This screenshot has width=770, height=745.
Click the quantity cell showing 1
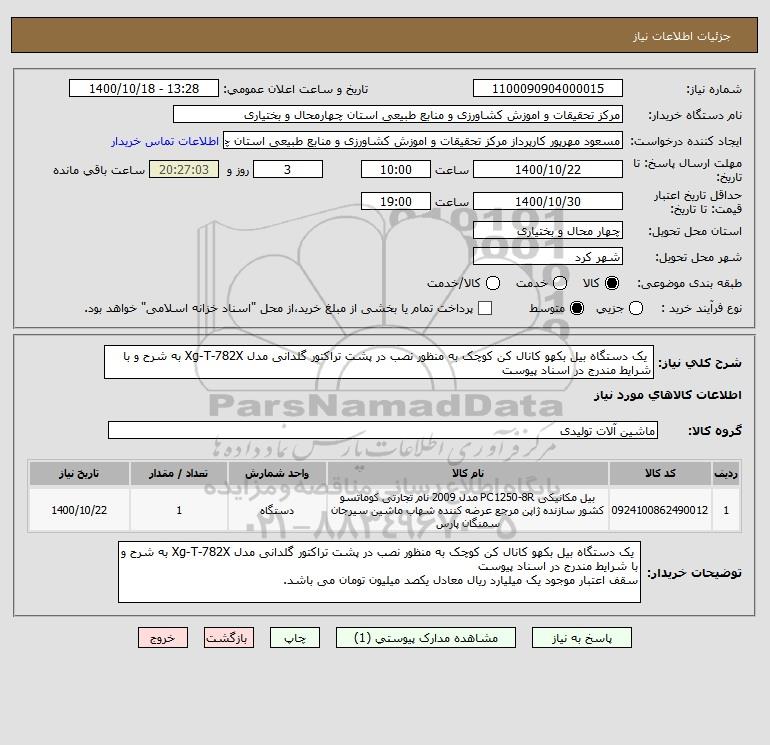coord(179,510)
